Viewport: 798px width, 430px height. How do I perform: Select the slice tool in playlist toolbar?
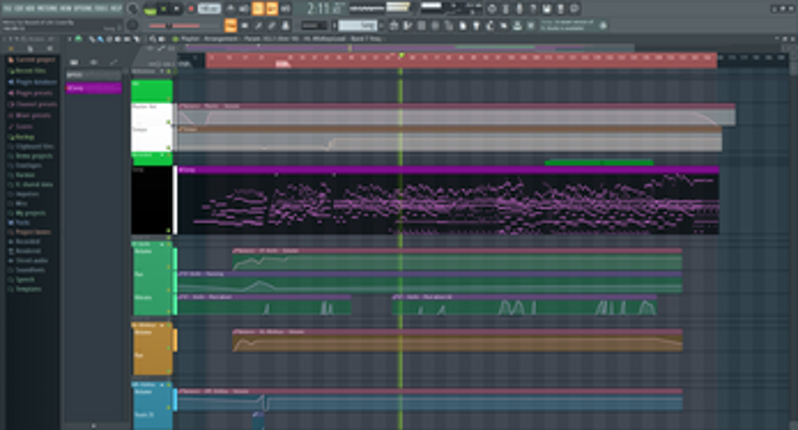coord(135,39)
